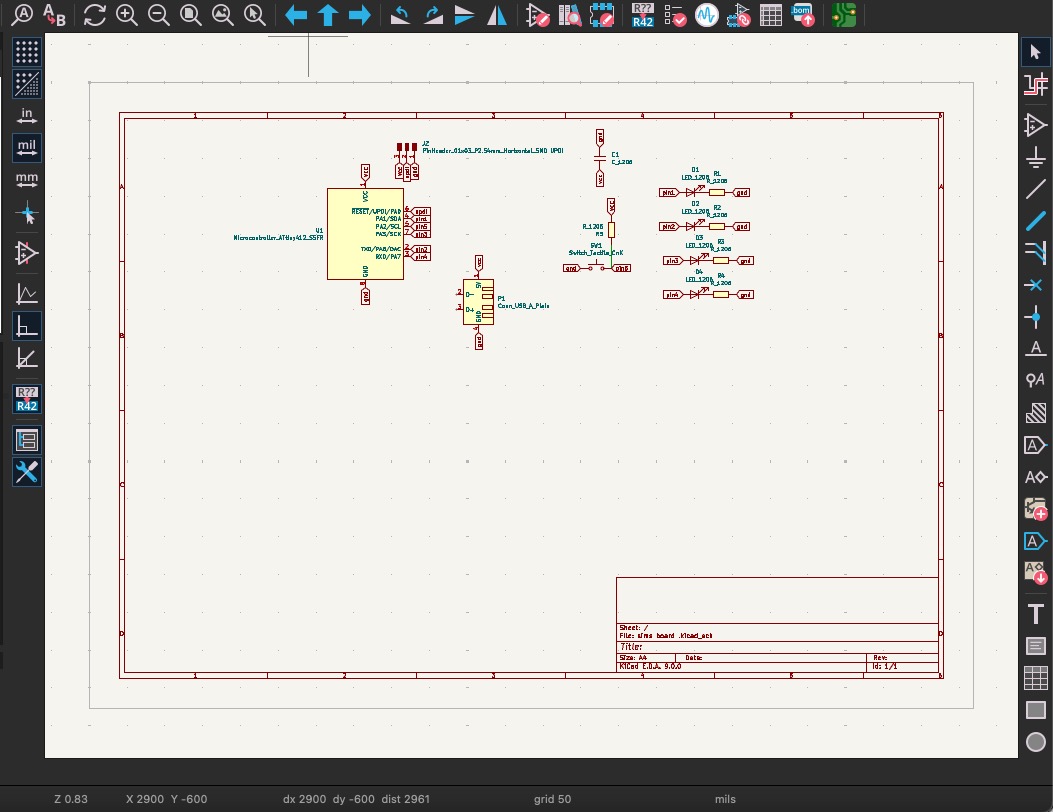Toggle hidden pins display
This screenshot has width=1053, height=812.
pos(27,253)
